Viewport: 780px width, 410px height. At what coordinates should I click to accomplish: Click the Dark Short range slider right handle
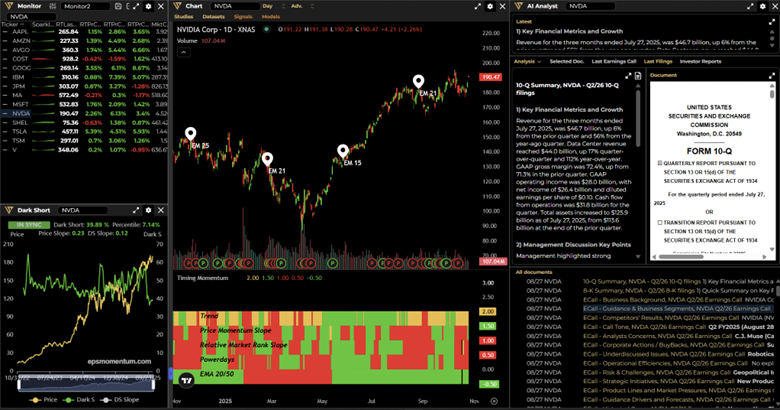pyautogui.click(x=153, y=384)
